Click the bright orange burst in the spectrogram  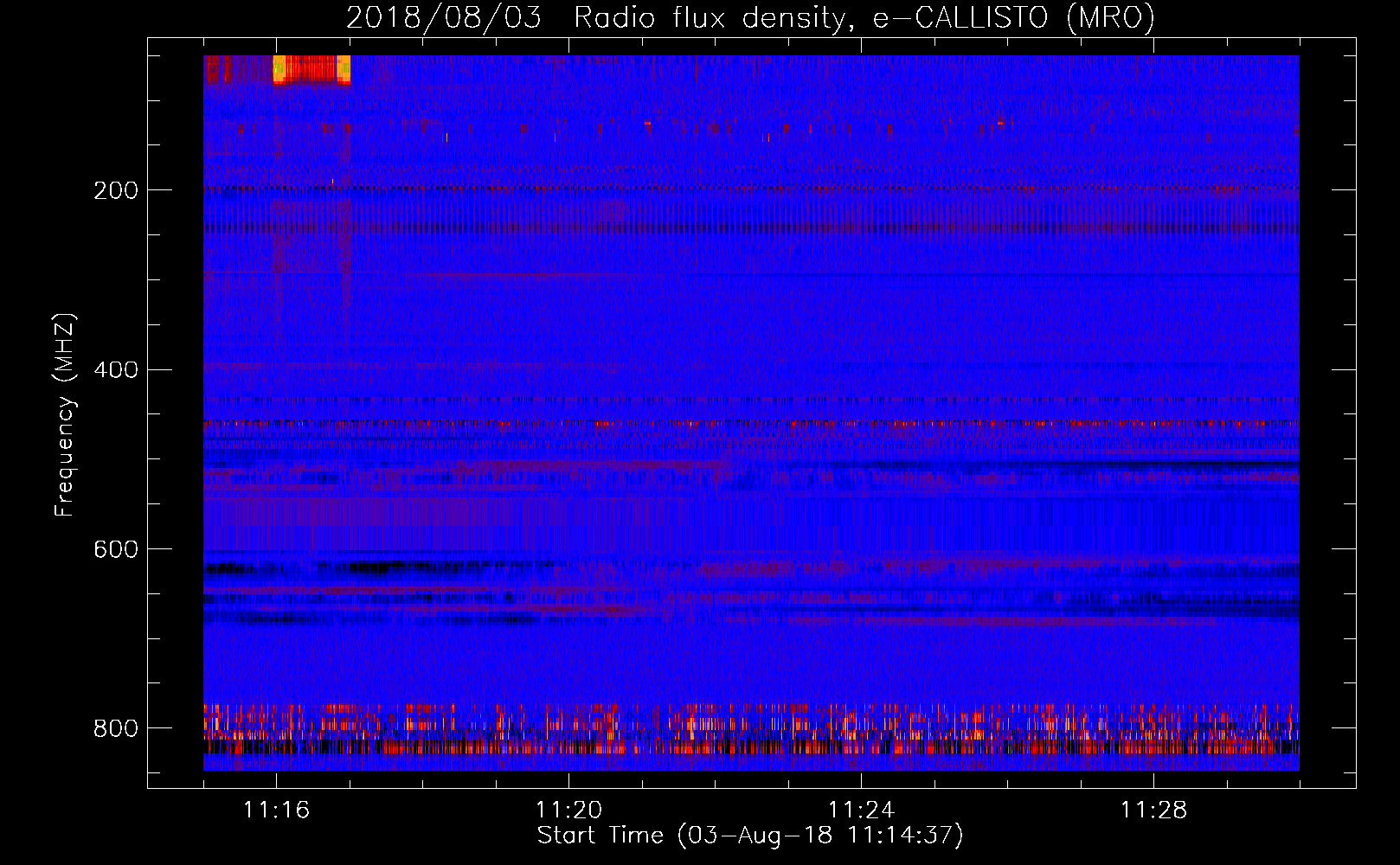311,69
